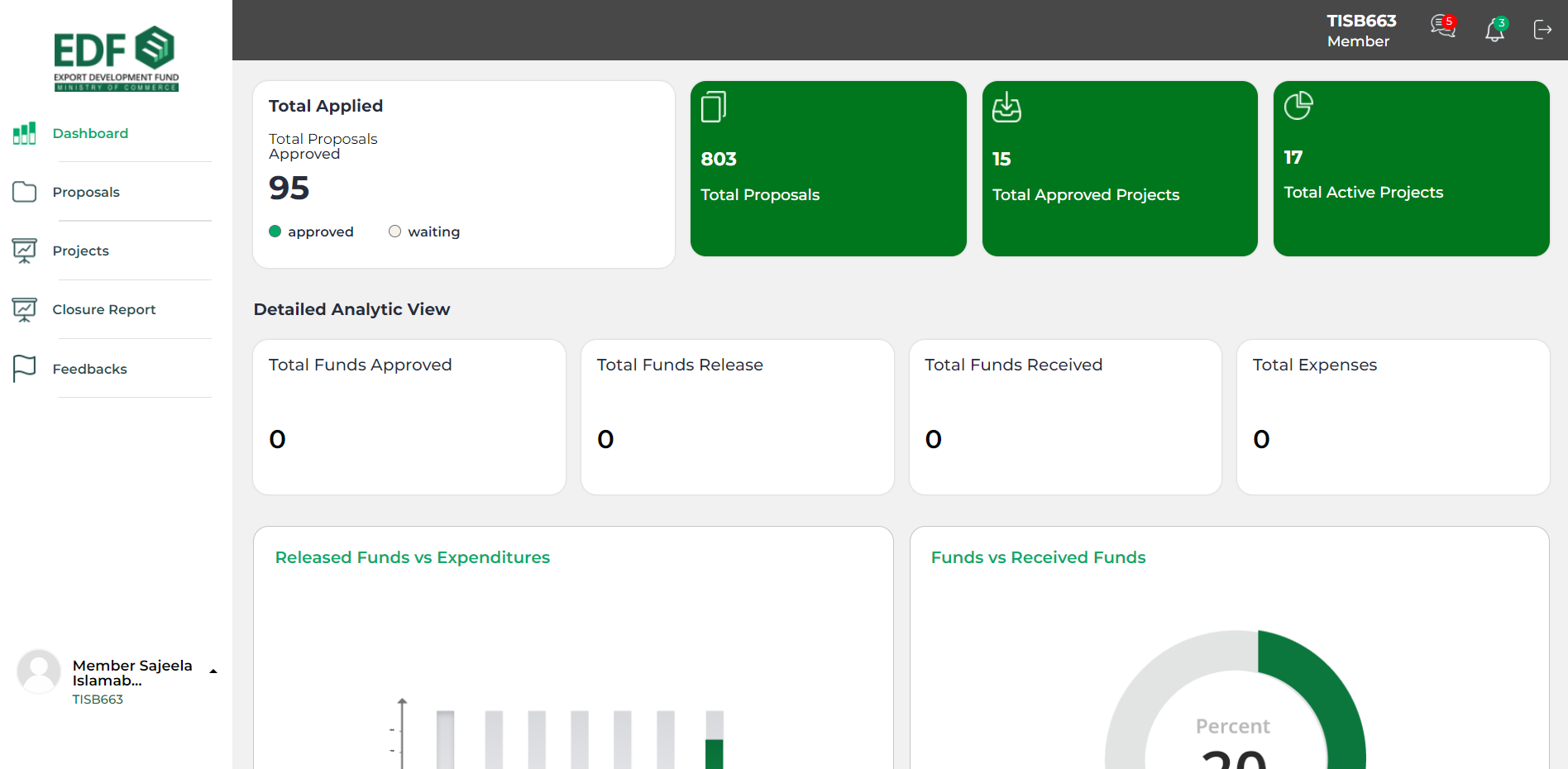Image resolution: width=1568 pixels, height=769 pixels.
Task: Click the documents icon on Total Proposals card
Action: pos(714,107)
